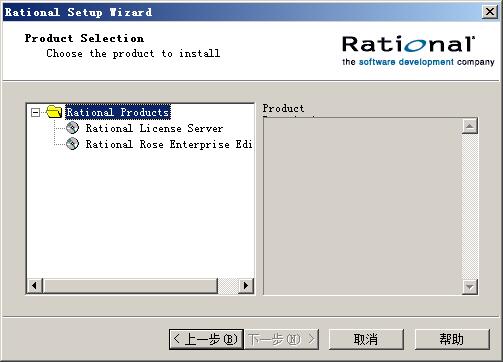Click the description pane's scroll down arrow
The height and width of the screenshot is (362, 503).
tap(470, 287)
